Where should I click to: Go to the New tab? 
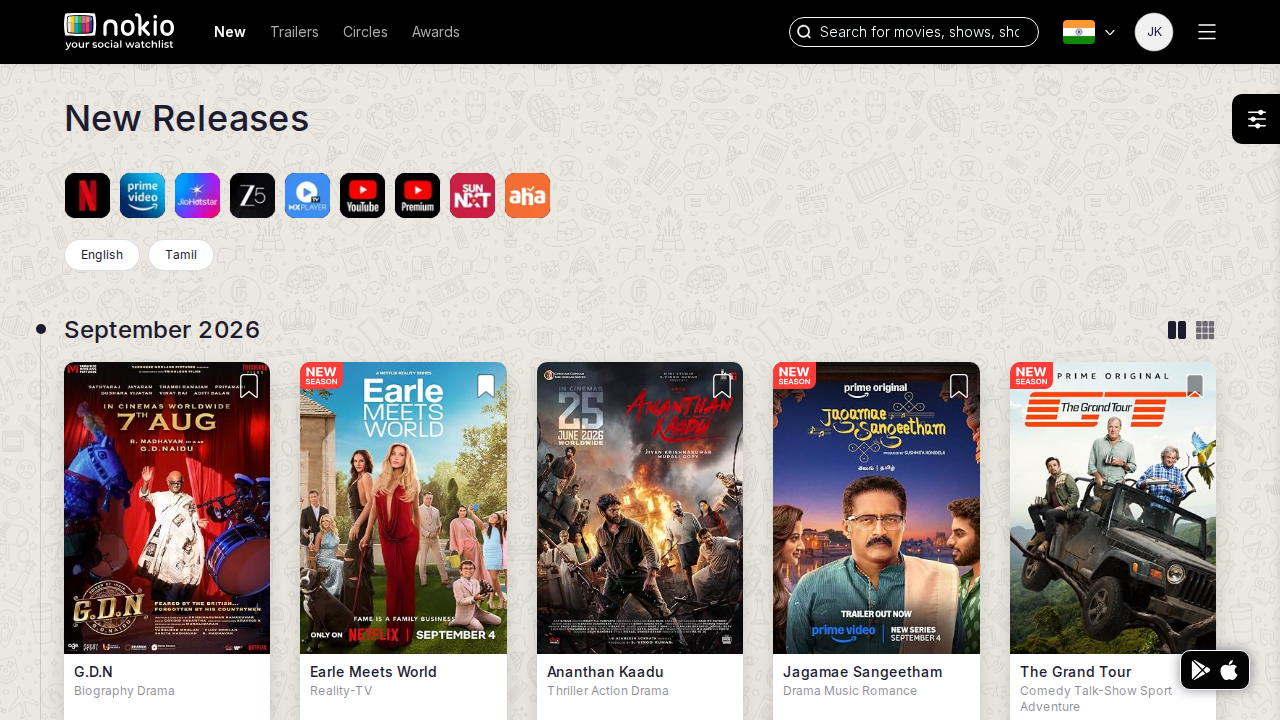click(x=230, y=32)
